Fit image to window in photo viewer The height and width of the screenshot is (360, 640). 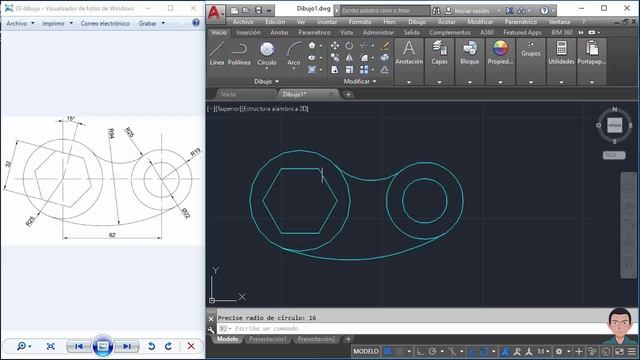point(51,346)
